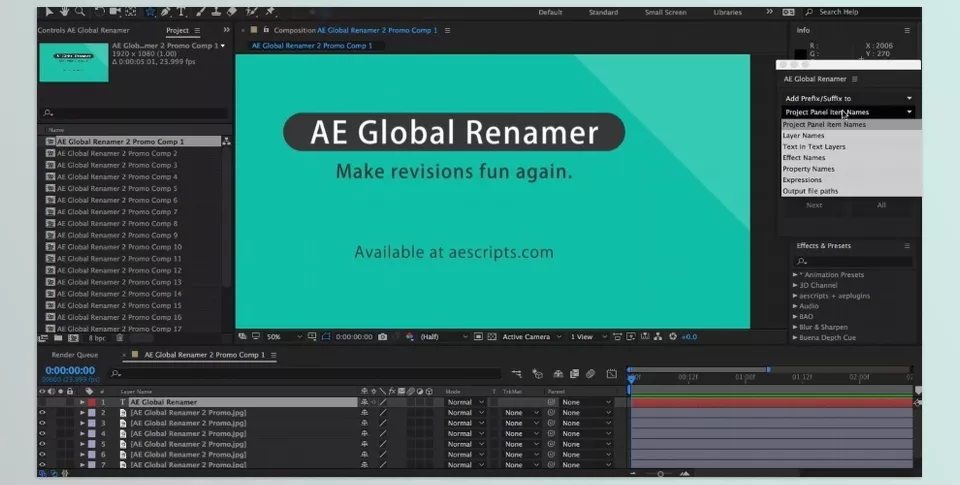Toggle shy switch on layer 2

coord(365,413)
